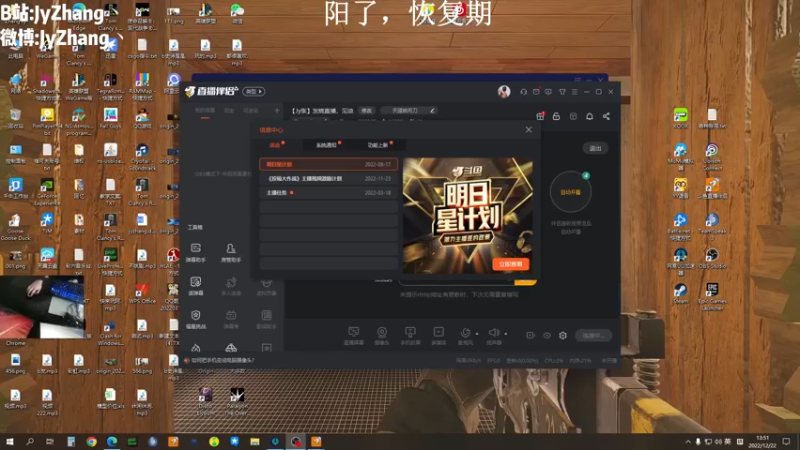
Task: Toggle the eye preview visibility icon
Action: pyautogui.click(x=547, y=335)
